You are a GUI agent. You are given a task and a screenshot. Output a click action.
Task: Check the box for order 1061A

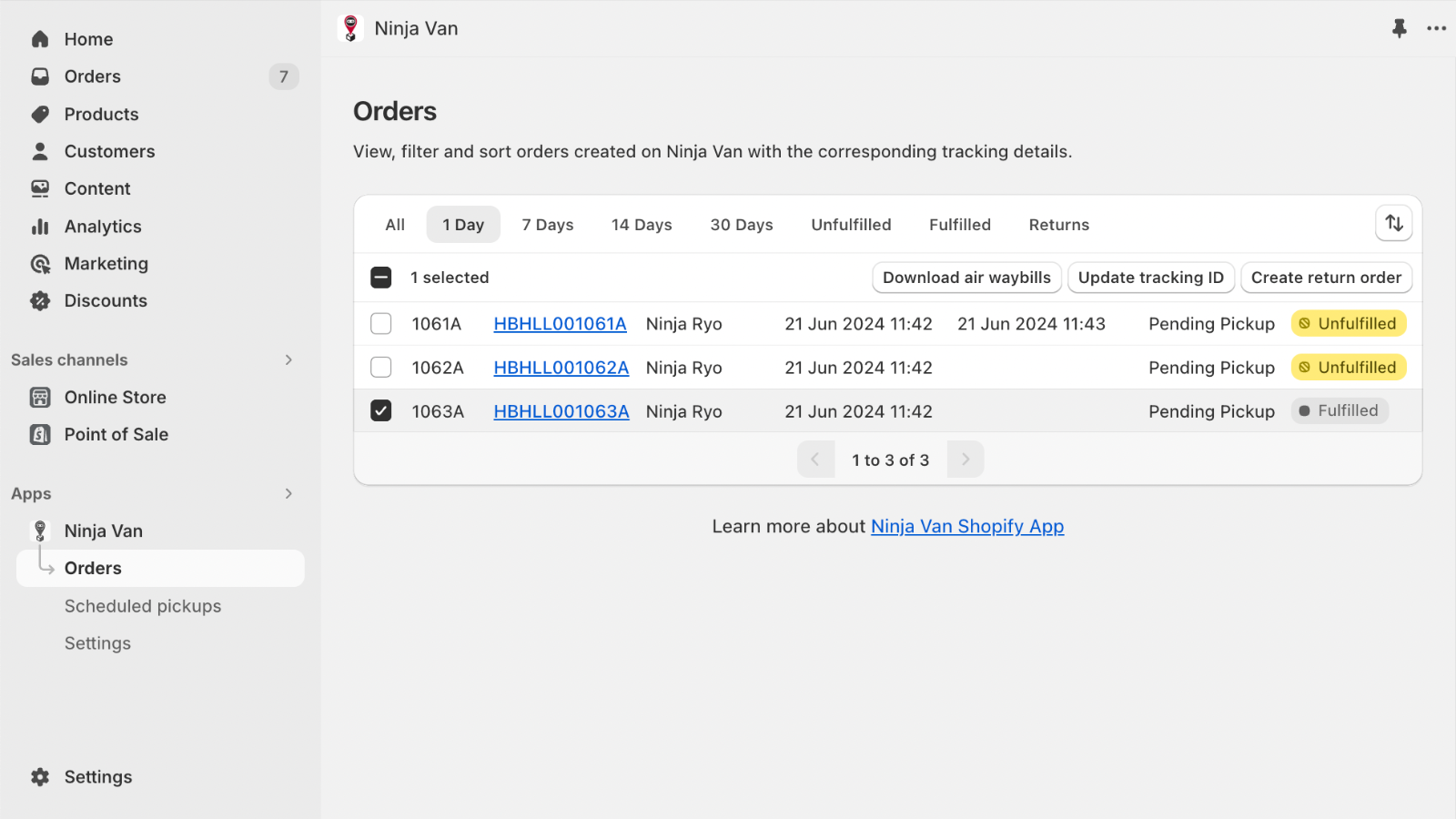tap(381, 324)
